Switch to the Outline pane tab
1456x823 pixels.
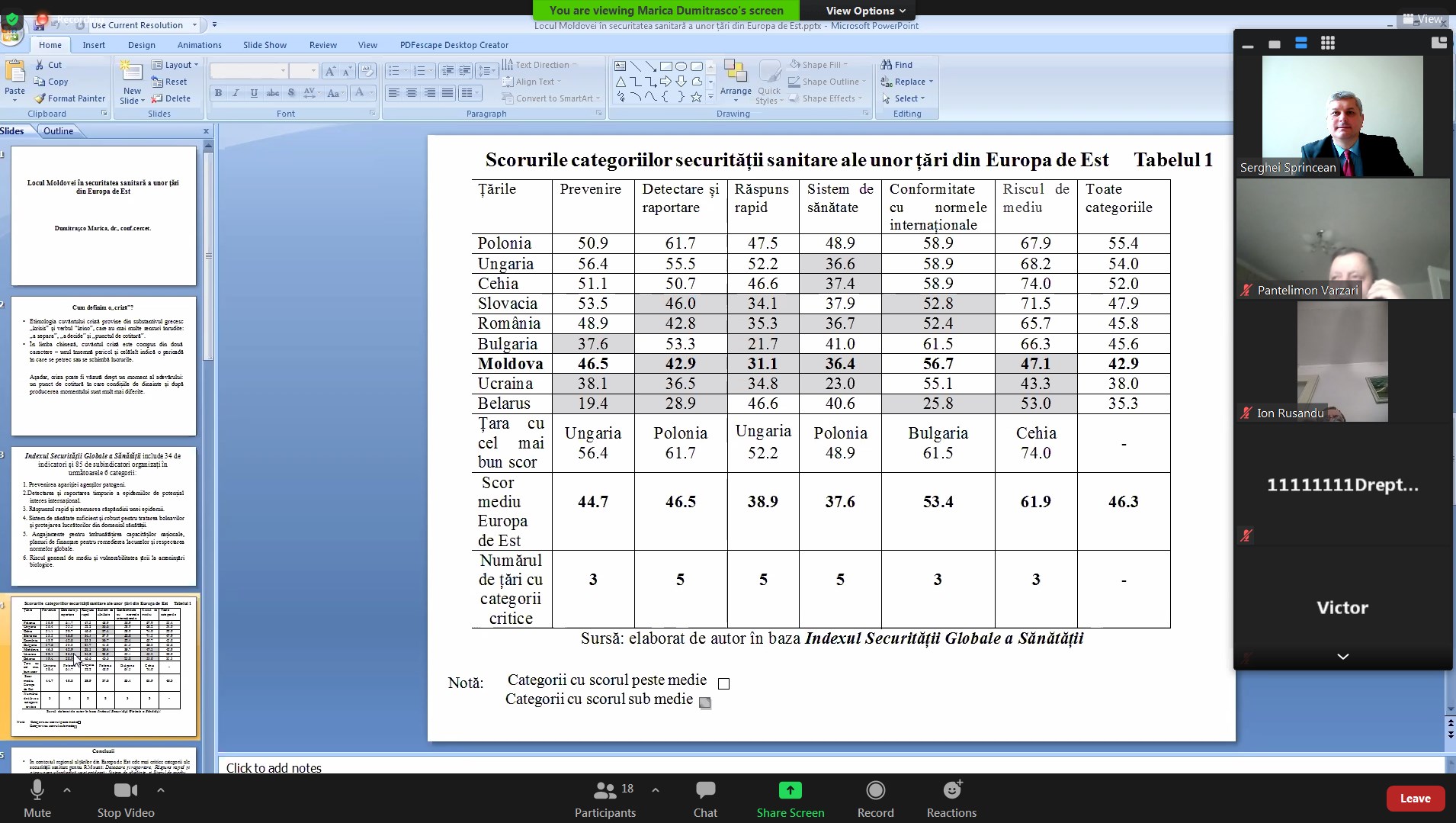coord(59,131)
